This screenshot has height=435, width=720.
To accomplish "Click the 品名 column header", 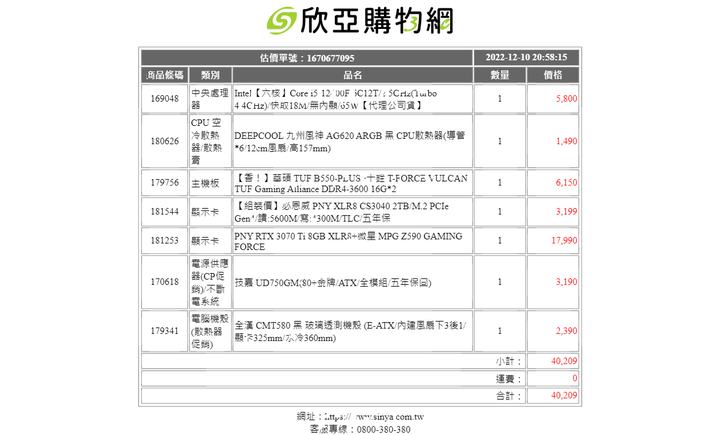I will 353,75.
